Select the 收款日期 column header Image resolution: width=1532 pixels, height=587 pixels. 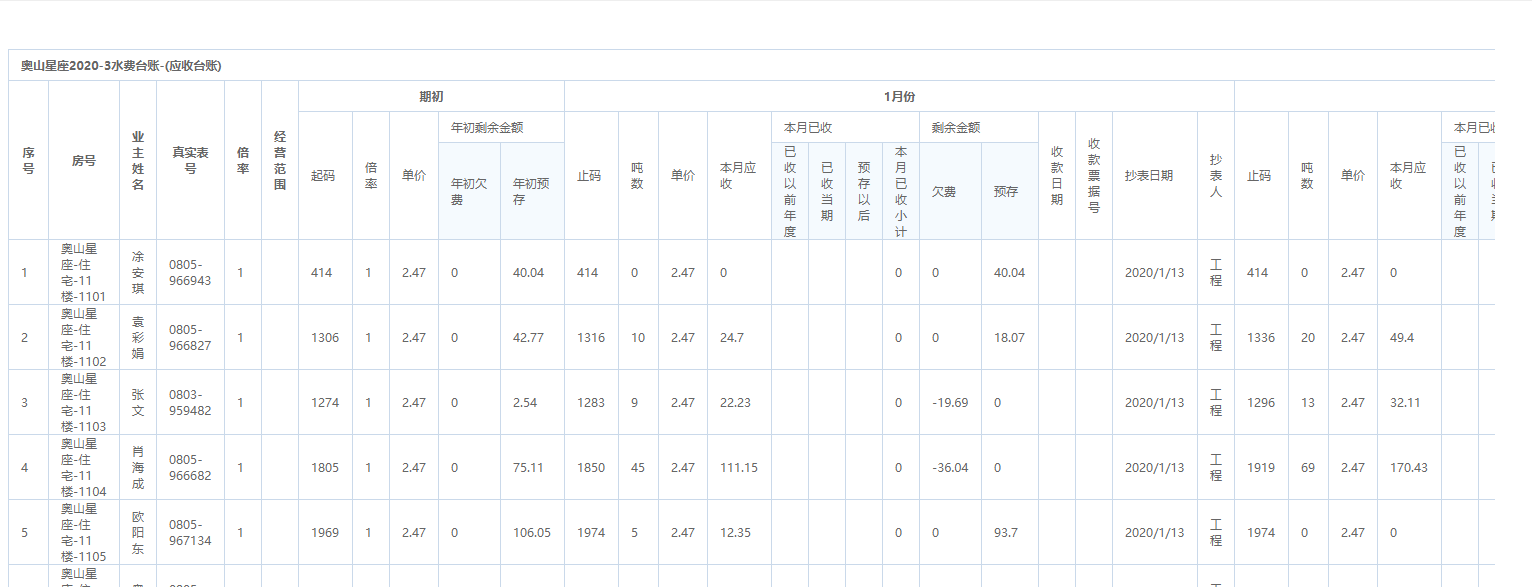click(x=1057, y=175)
